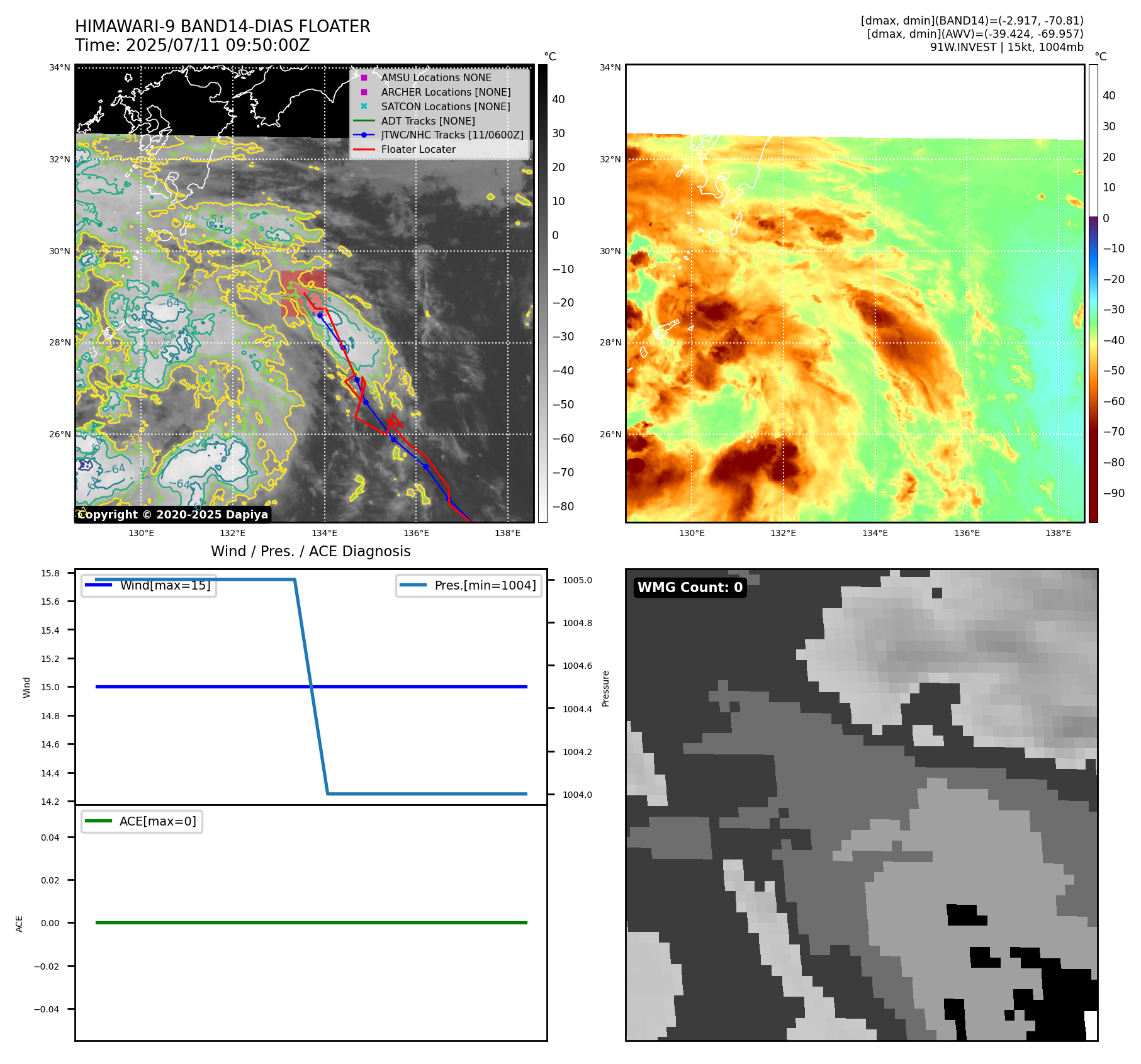Click the red shaded floater box on map
Screen dimensions: 1141x1064
[x=304, y=293]
